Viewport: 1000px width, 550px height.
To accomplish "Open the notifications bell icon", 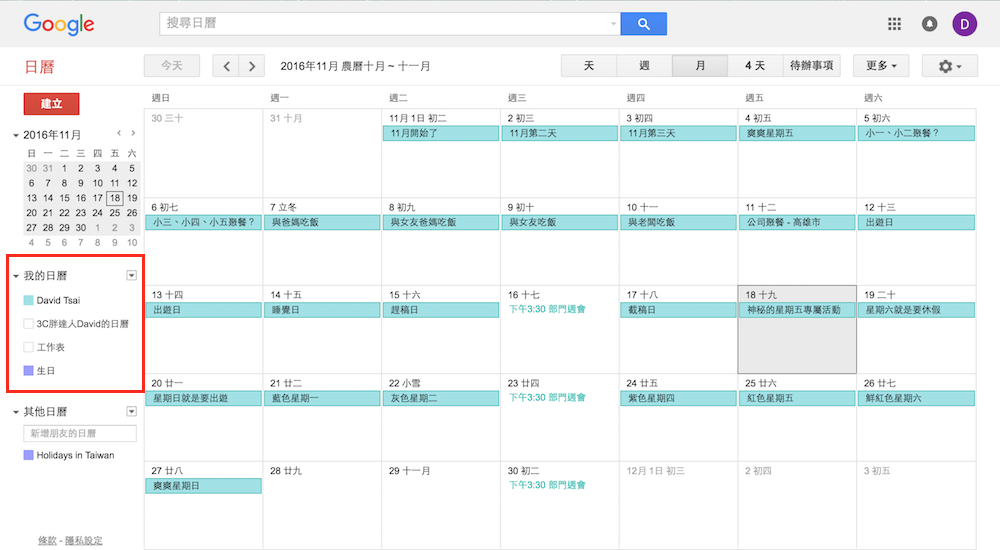I will click(929, 24).
